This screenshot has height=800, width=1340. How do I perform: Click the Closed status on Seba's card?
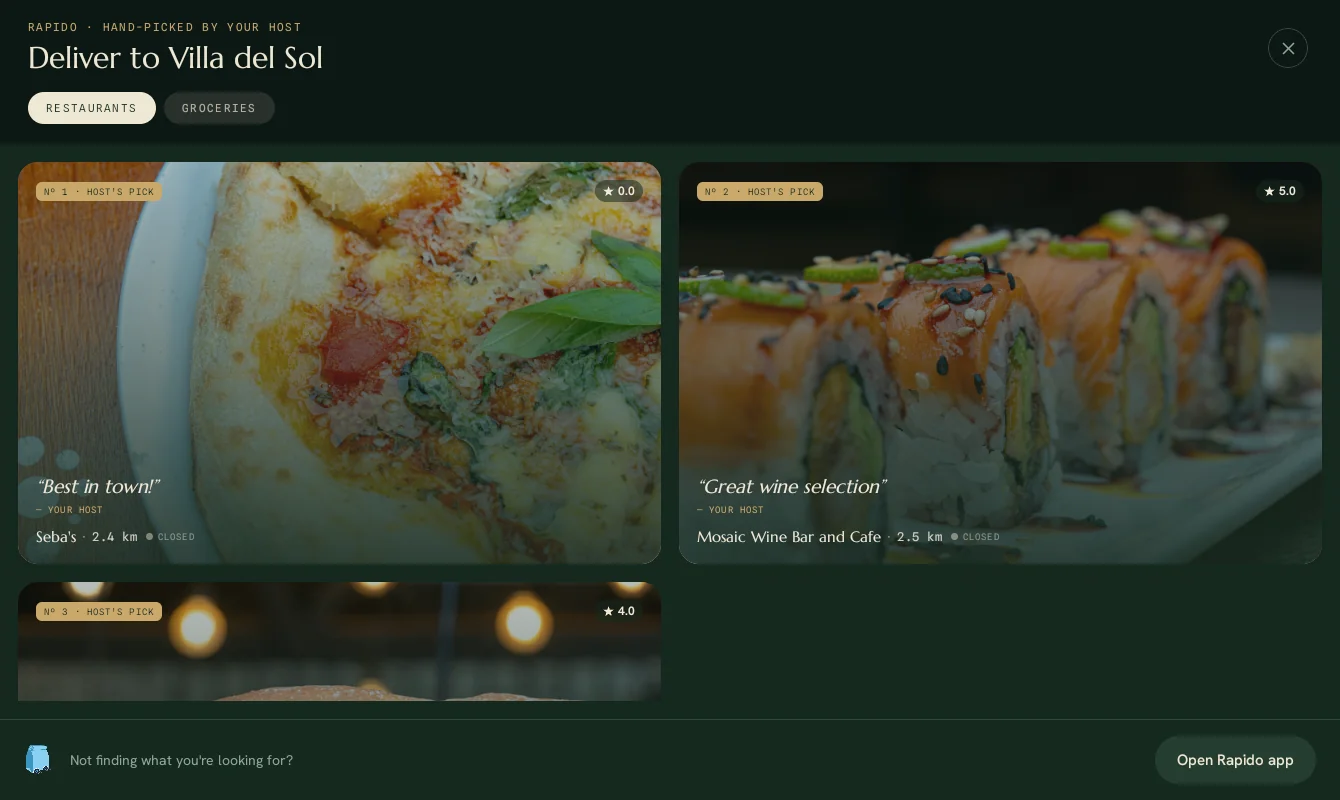(171, 537)
